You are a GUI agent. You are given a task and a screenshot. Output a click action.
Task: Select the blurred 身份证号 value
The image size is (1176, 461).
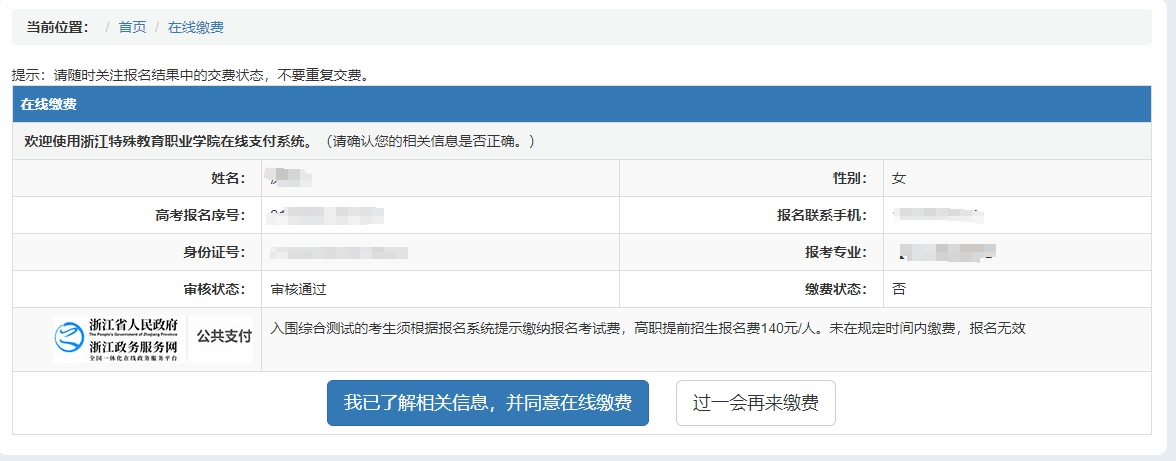pyautogui.click(x=339, y=252)
